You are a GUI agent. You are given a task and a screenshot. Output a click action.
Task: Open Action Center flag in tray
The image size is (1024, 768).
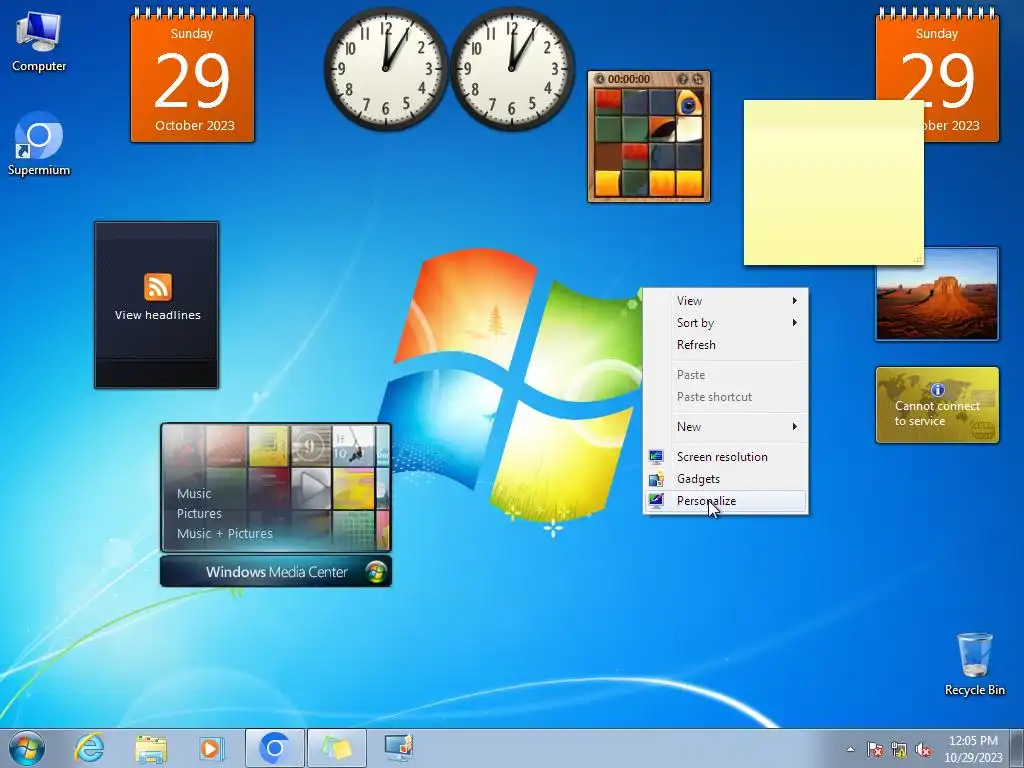point(875,750)
